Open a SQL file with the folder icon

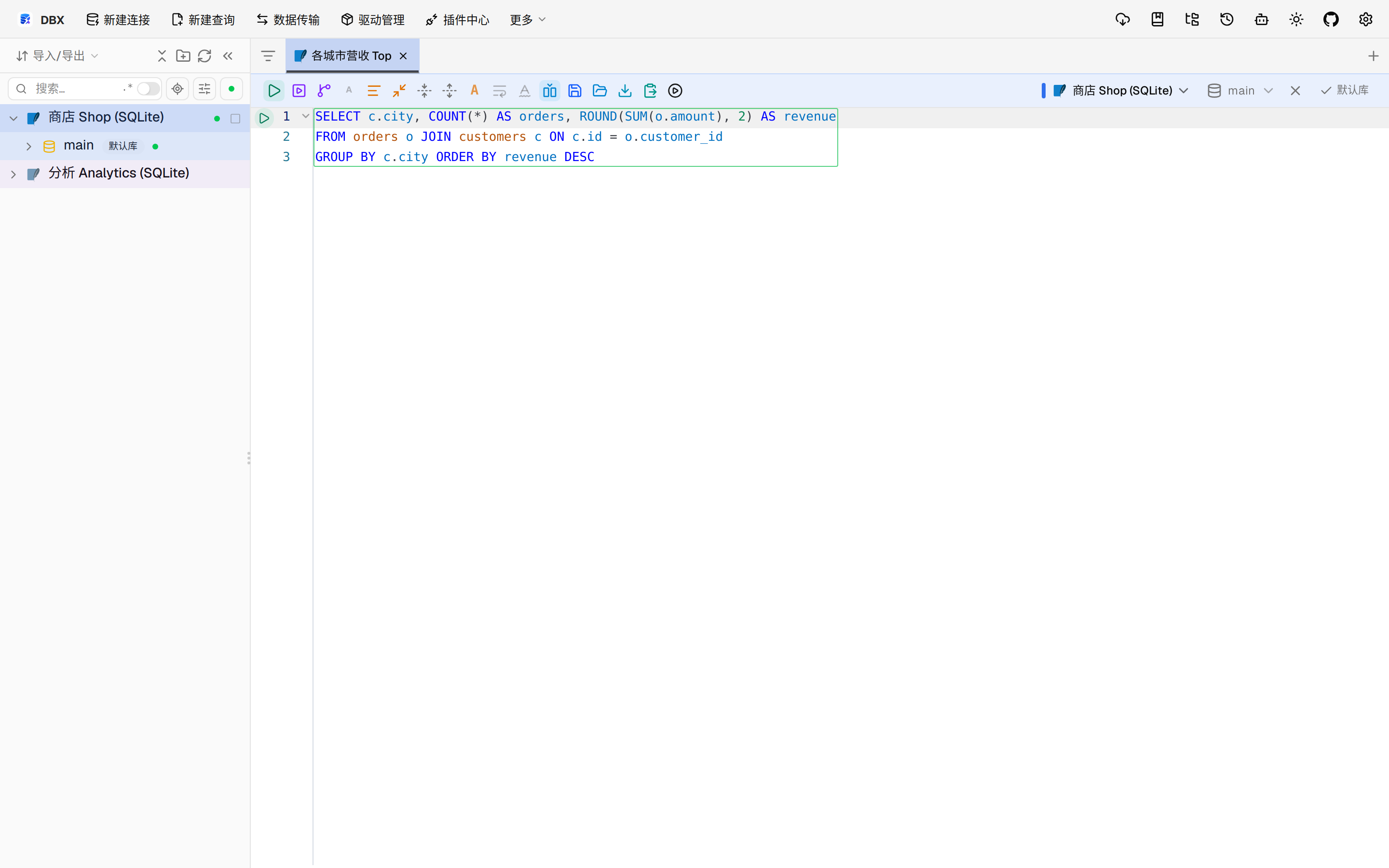[x=600, y=91]
